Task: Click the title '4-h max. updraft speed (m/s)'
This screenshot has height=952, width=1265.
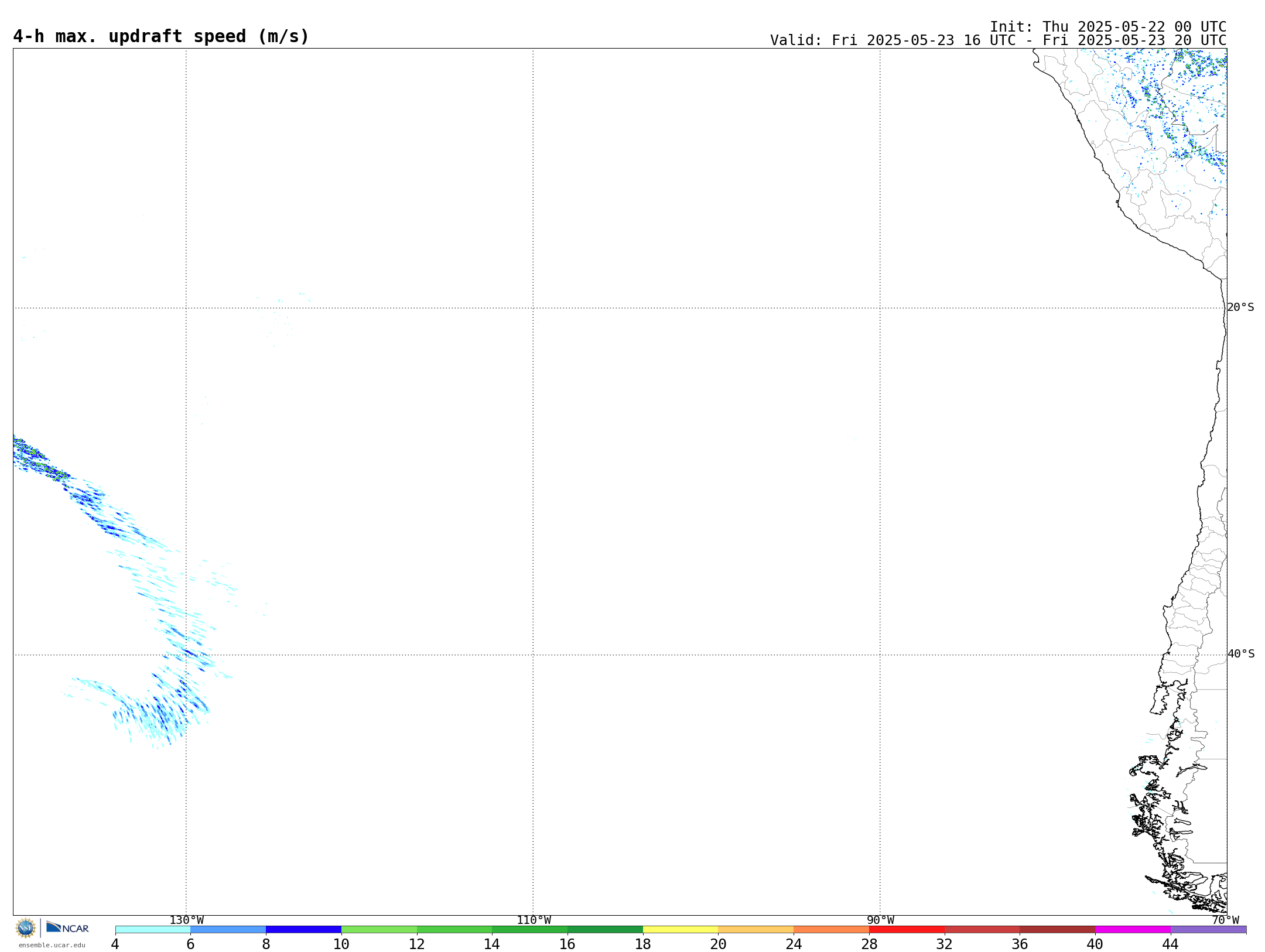Action: coord(161,36)
